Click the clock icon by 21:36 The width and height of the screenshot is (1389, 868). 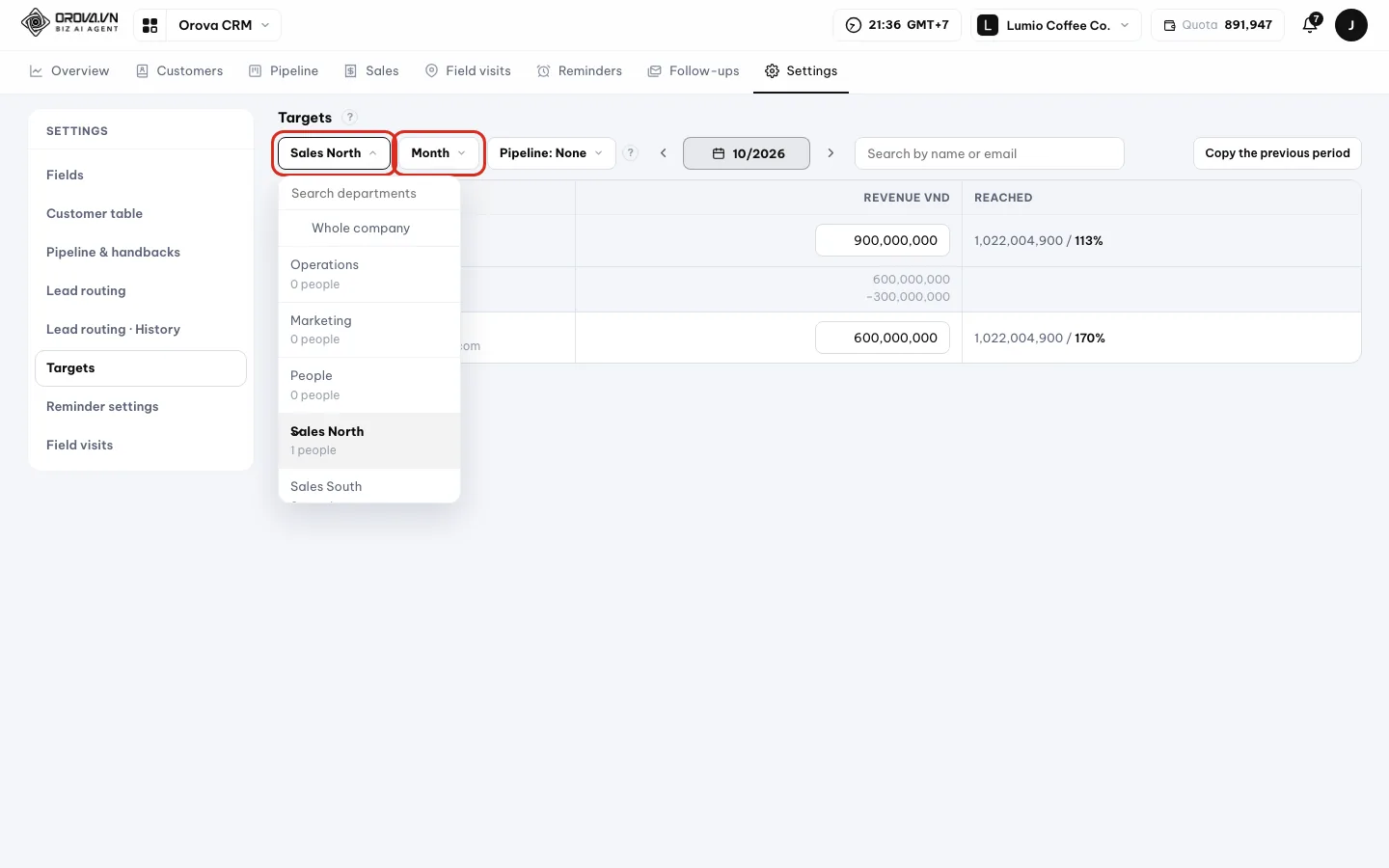pos(853,25)
